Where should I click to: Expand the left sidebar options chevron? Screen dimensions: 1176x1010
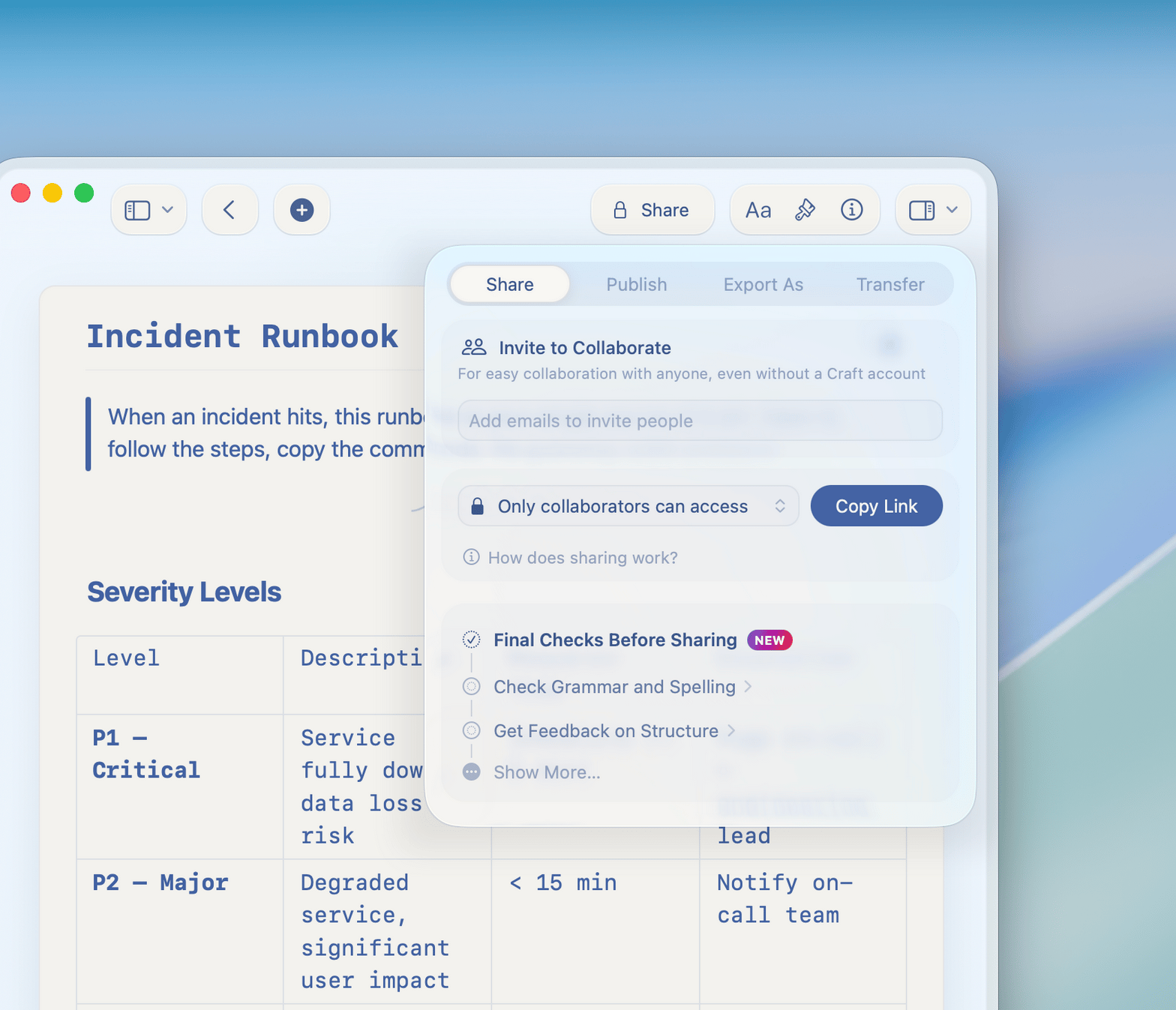(168, 210)
